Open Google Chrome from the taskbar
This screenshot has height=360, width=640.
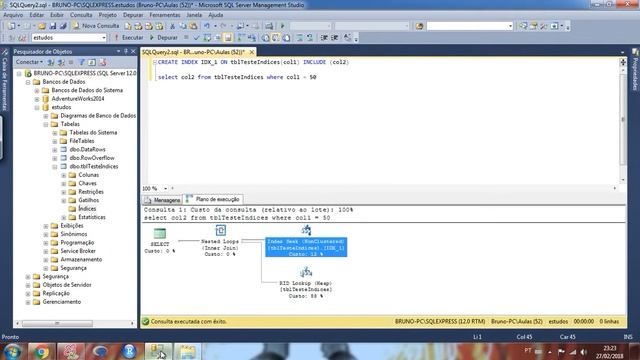point(41,351)
